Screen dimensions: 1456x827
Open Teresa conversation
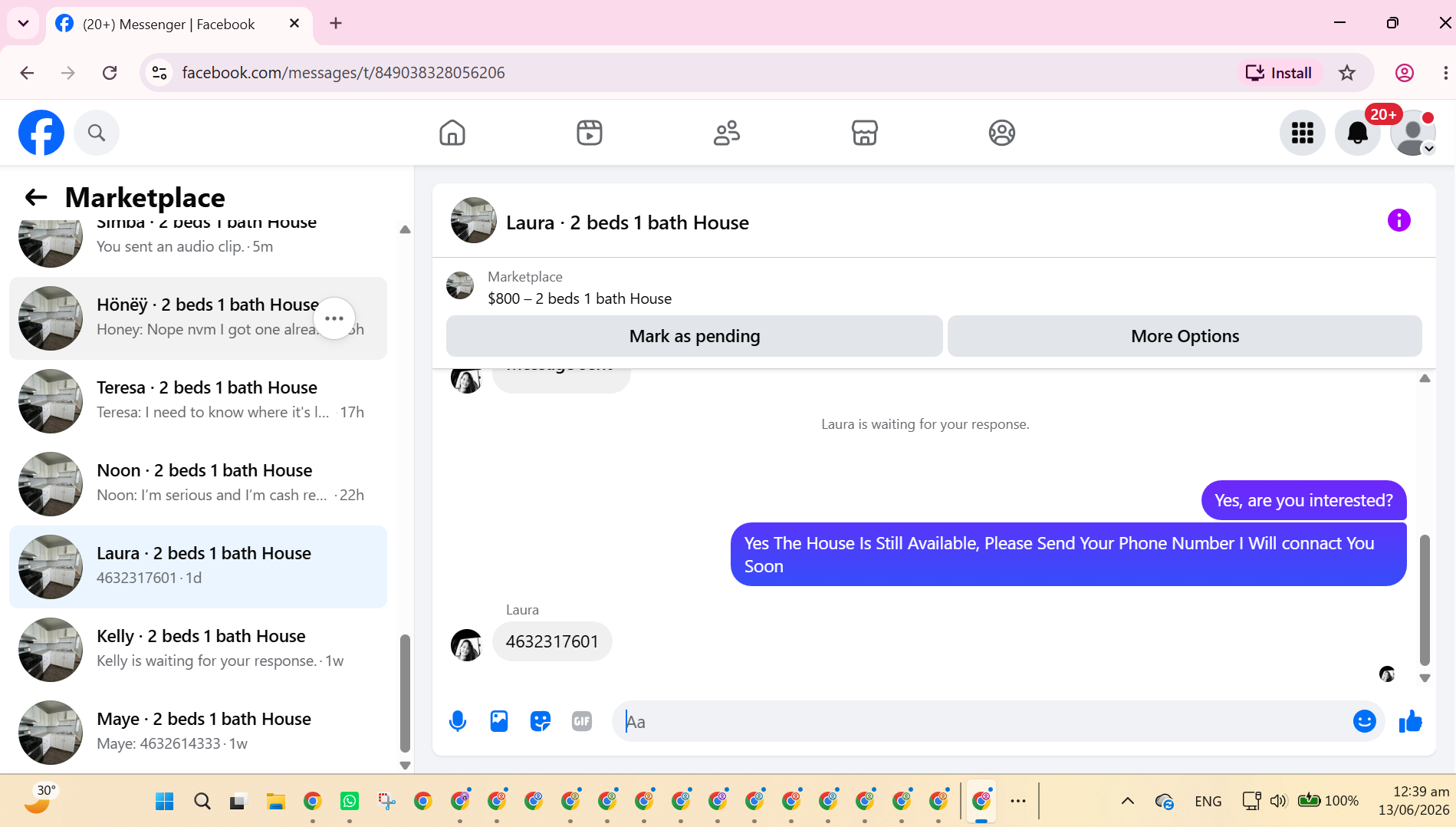pos(198,401)
